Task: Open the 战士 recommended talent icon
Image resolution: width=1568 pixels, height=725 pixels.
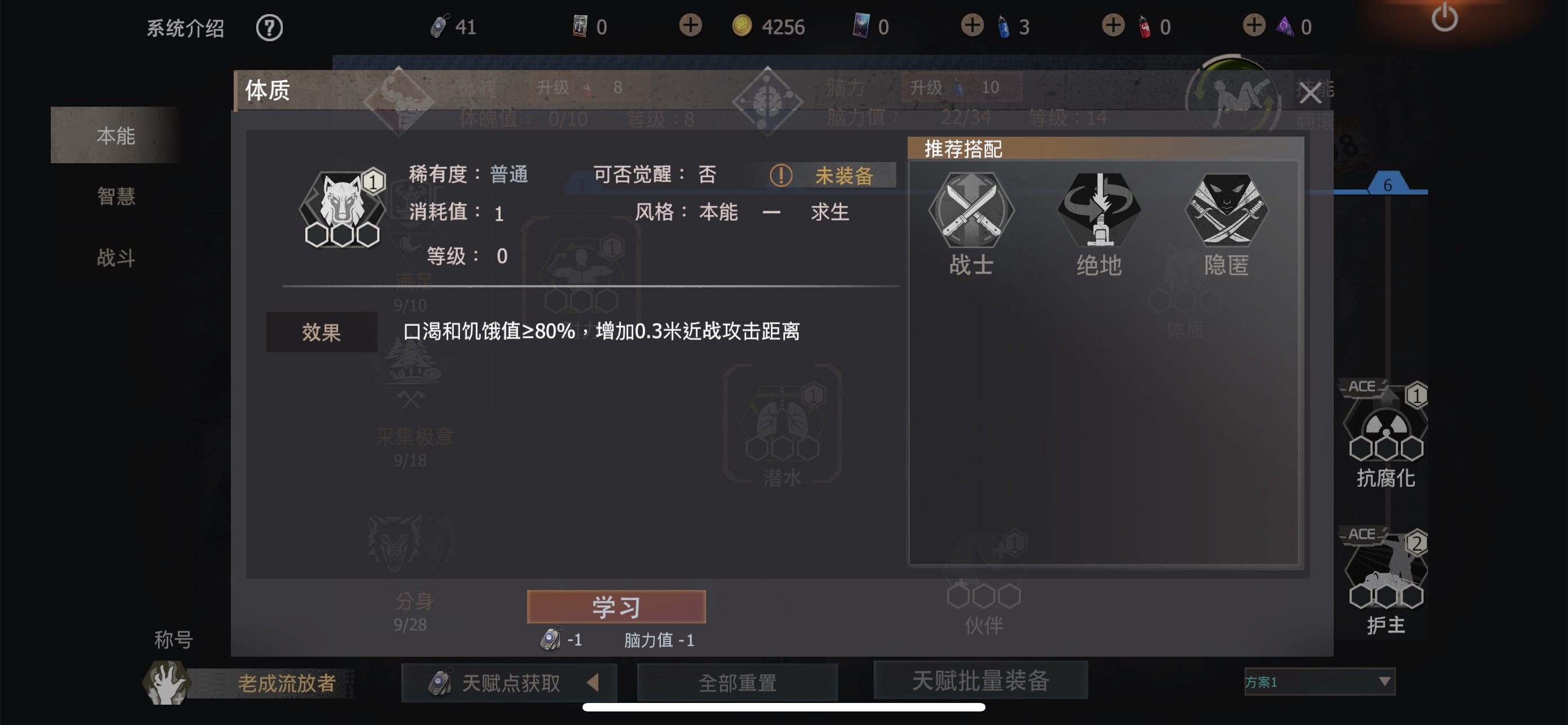Action: pos(971,210)
